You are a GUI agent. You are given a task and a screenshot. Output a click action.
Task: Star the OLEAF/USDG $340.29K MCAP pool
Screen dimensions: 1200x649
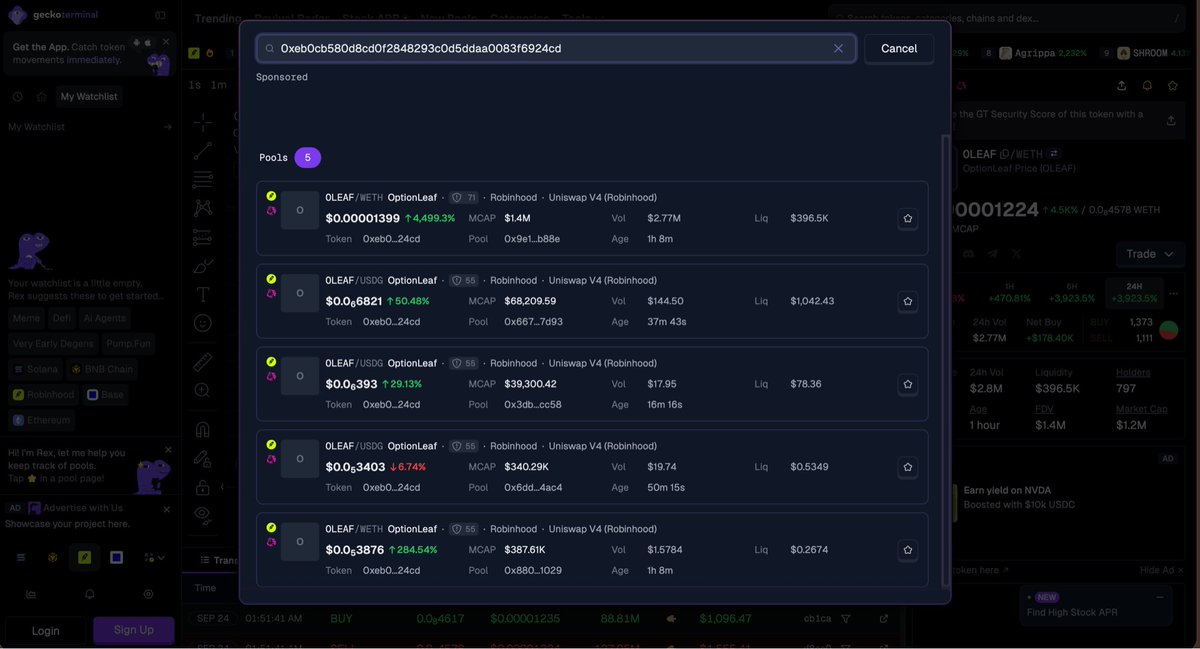coord(907,467)
